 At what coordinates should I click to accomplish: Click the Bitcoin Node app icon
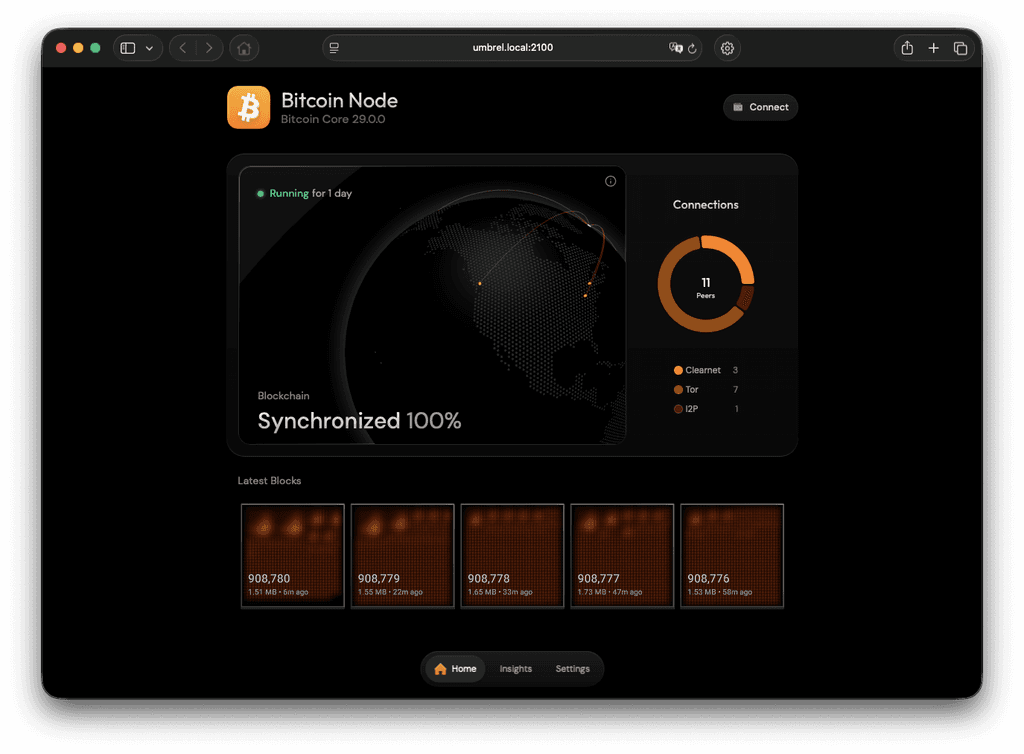click(x=248, y=107)
